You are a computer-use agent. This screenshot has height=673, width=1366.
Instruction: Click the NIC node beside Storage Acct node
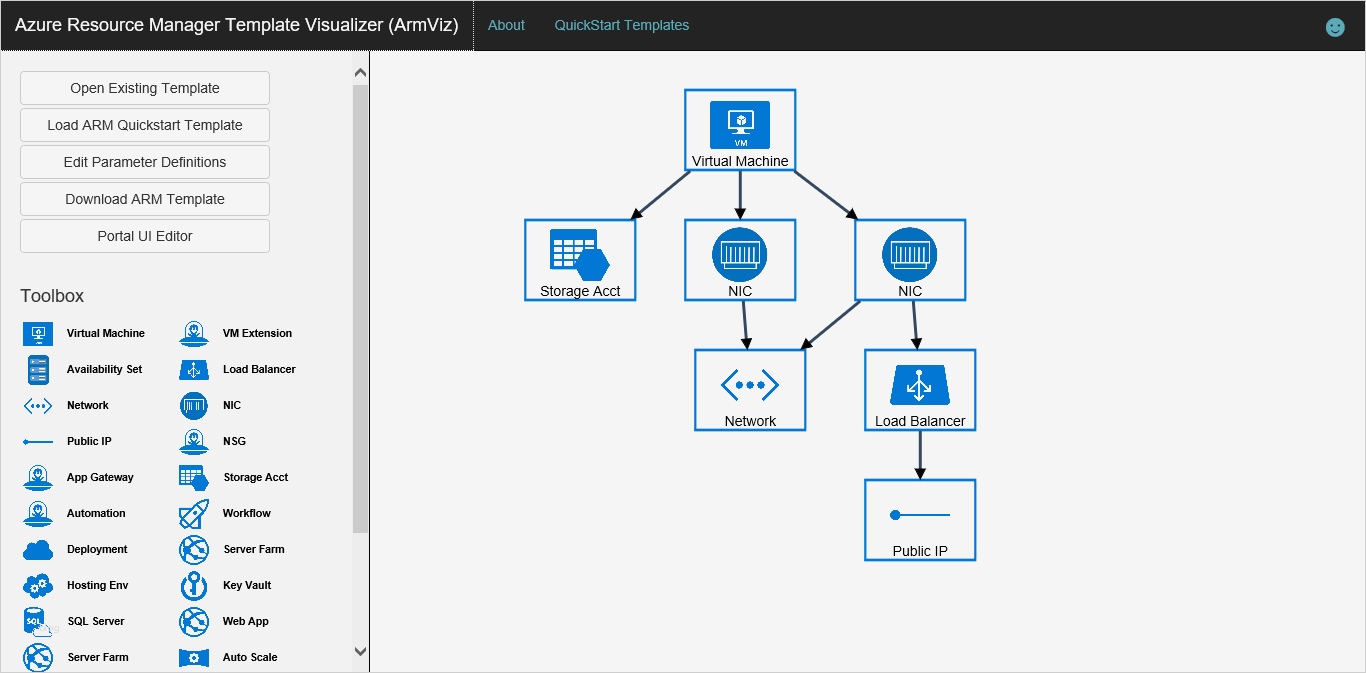[740, 260]
